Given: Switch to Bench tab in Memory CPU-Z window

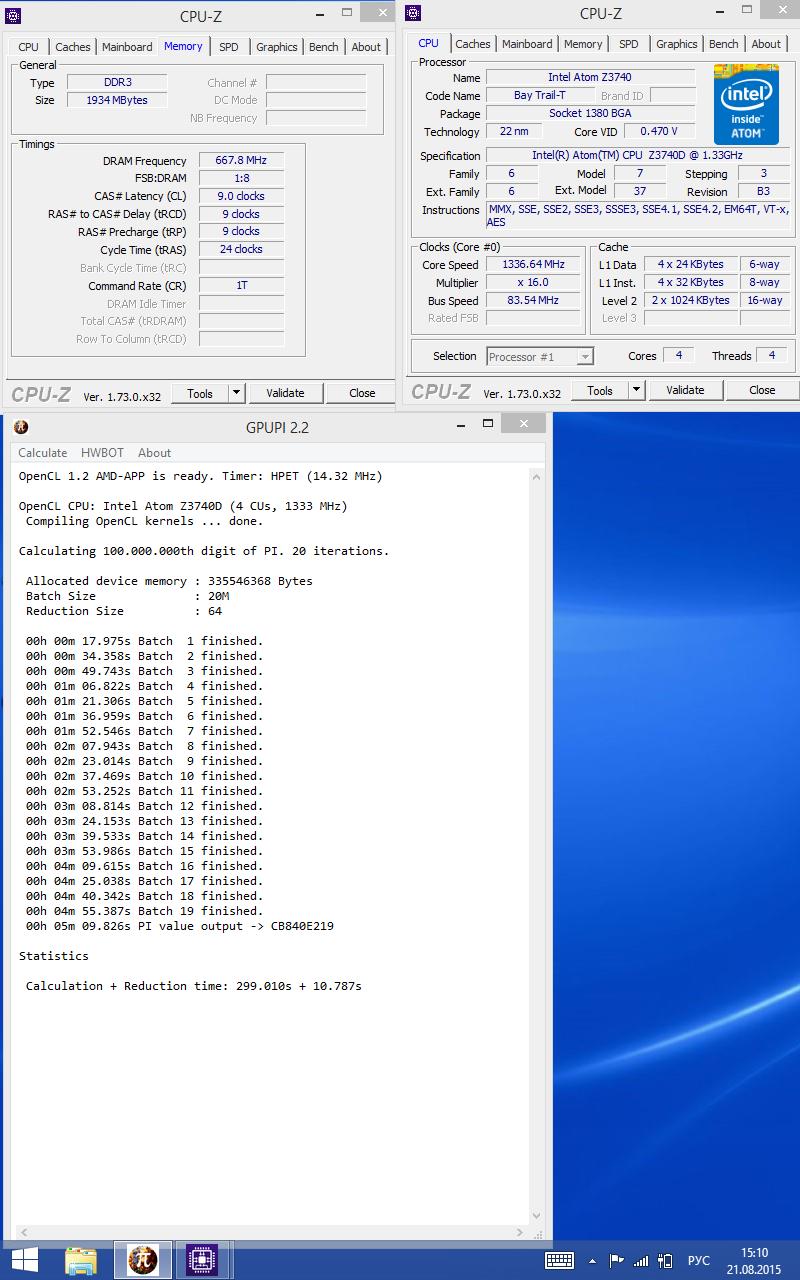Looking at the screenshot, I should point(323,47).
